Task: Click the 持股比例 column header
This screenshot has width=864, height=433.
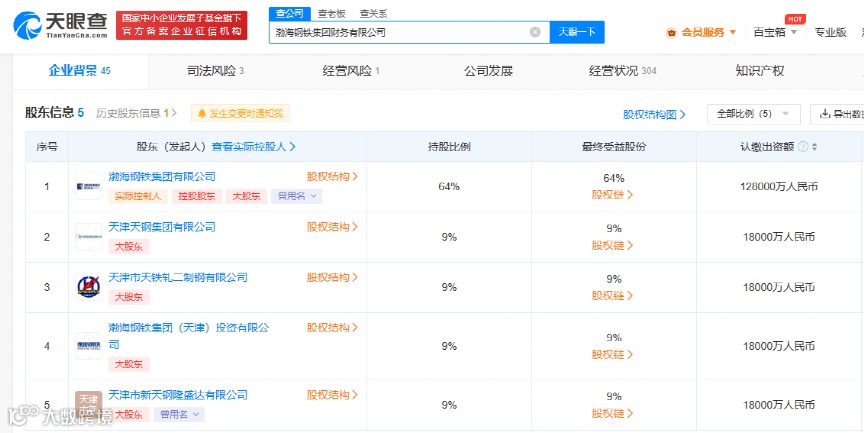Action: tap(449, 147)
